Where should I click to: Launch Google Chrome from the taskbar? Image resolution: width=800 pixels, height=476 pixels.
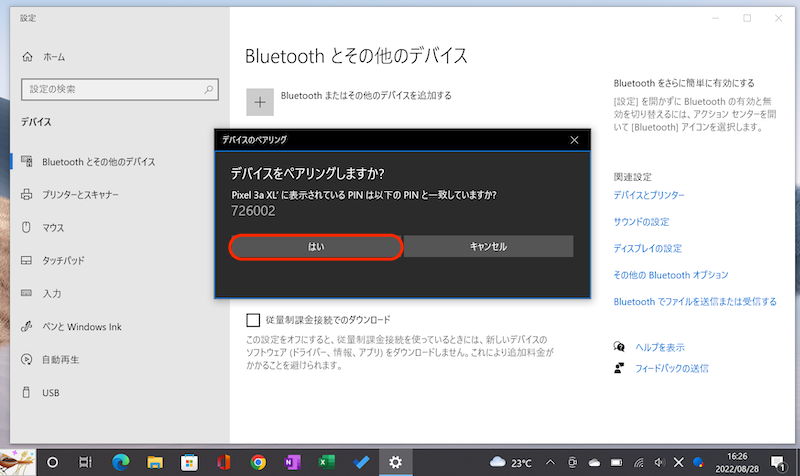(258, 461)
